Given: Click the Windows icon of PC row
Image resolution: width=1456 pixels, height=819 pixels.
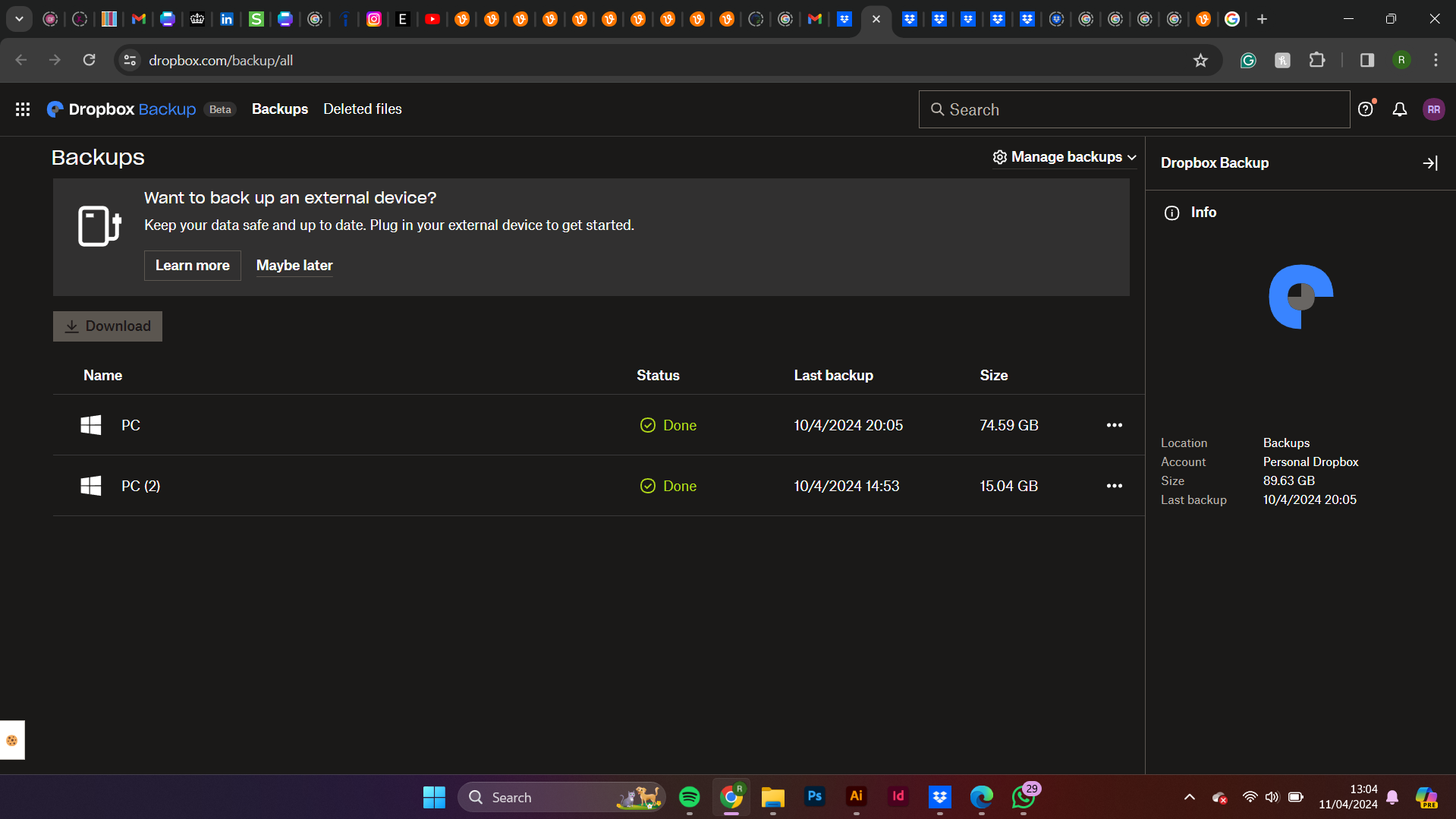Looking at the screenshot, I should point(91,425).
